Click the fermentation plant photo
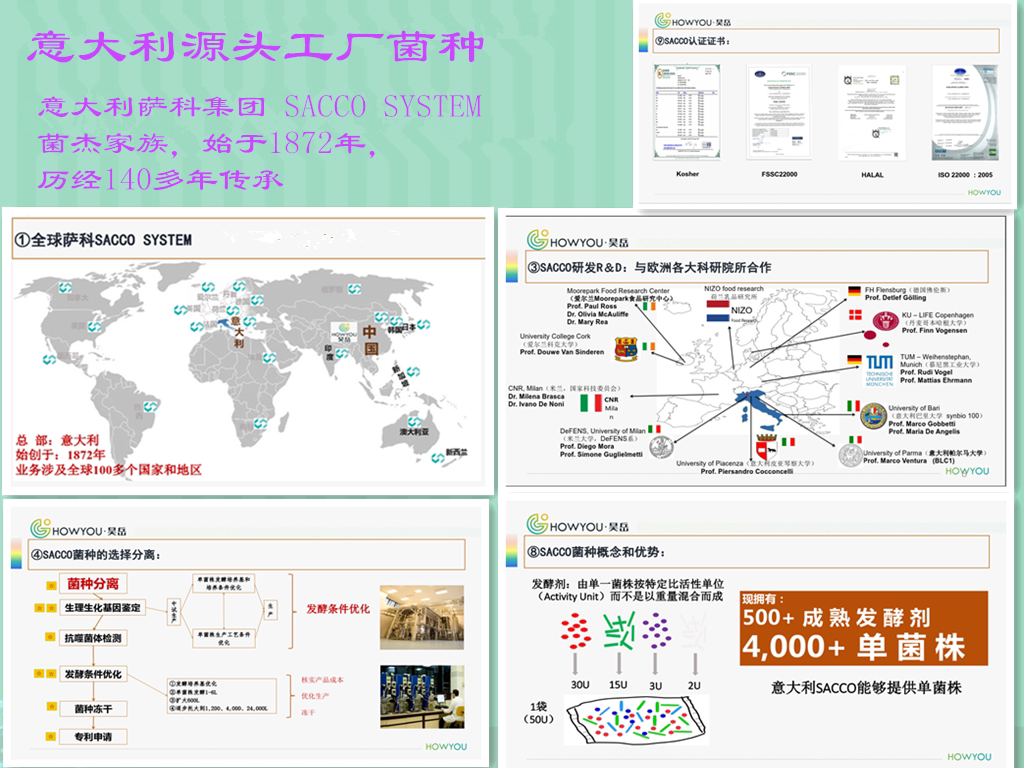1024x768 pixels. (x=422, y=617)
